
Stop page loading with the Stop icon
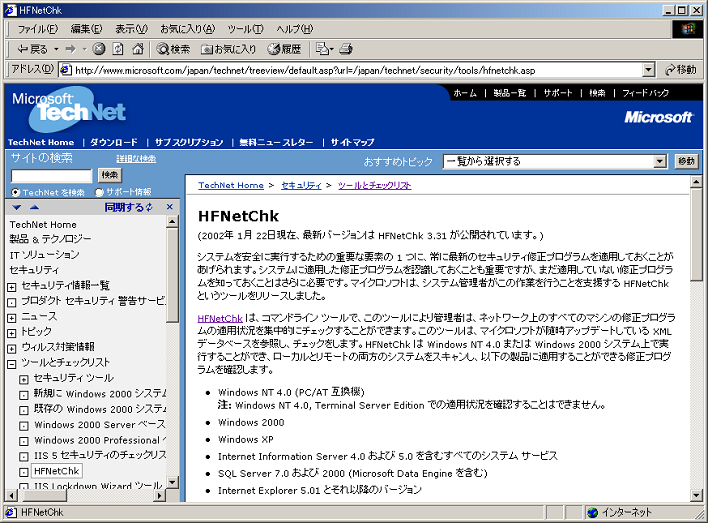99,49
